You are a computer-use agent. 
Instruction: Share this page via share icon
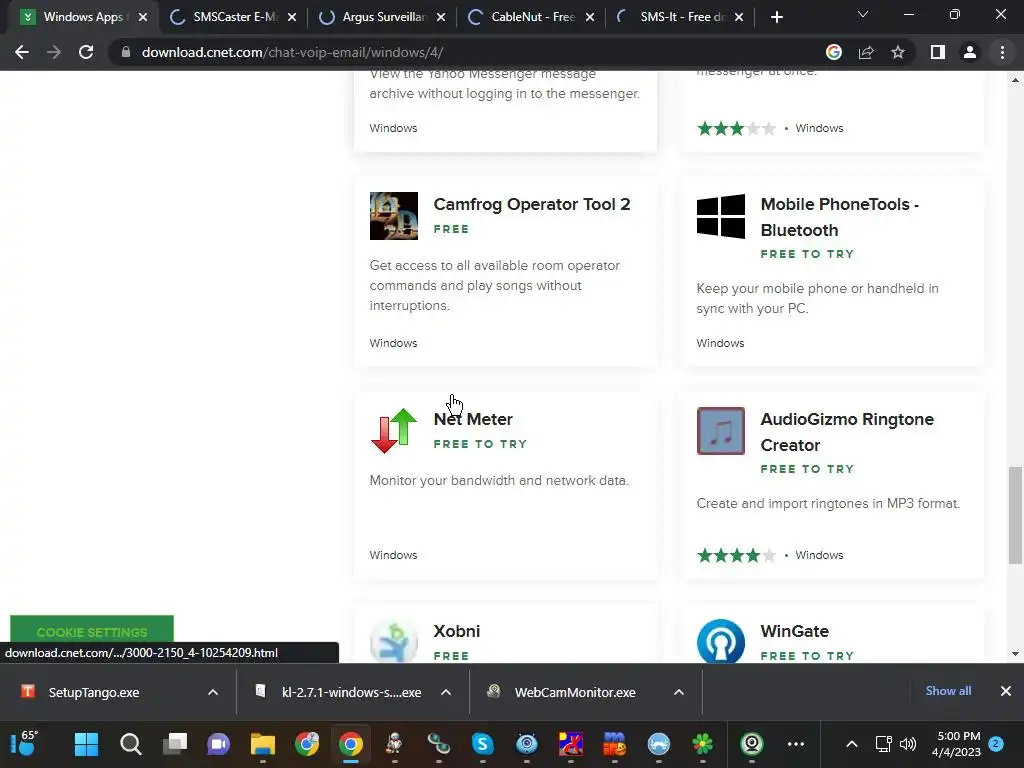(x=866, y=52)
